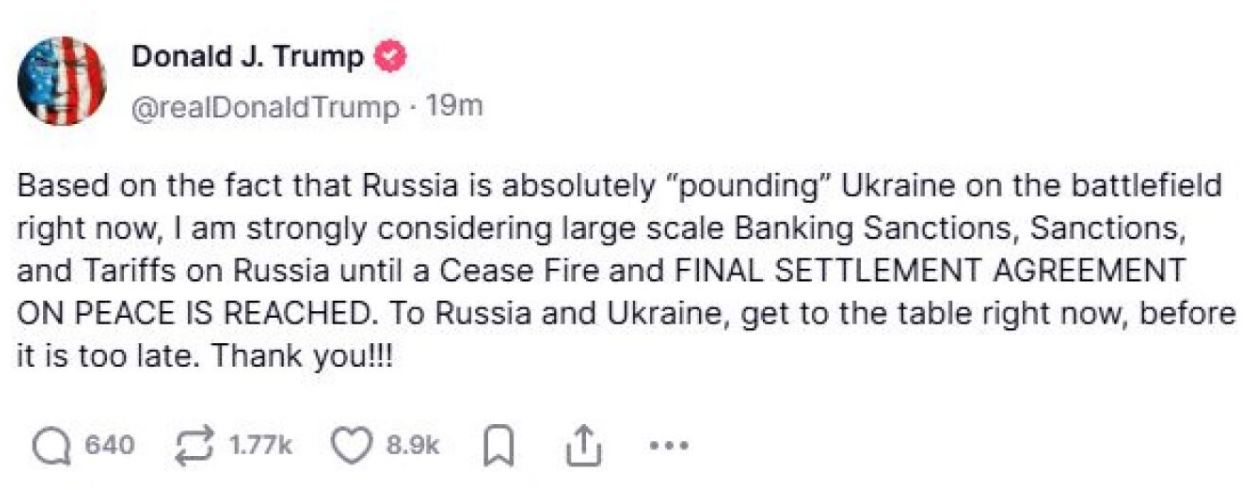Click the 1.77k repost count
This screenshot has width=1255, height=502.
262,446
